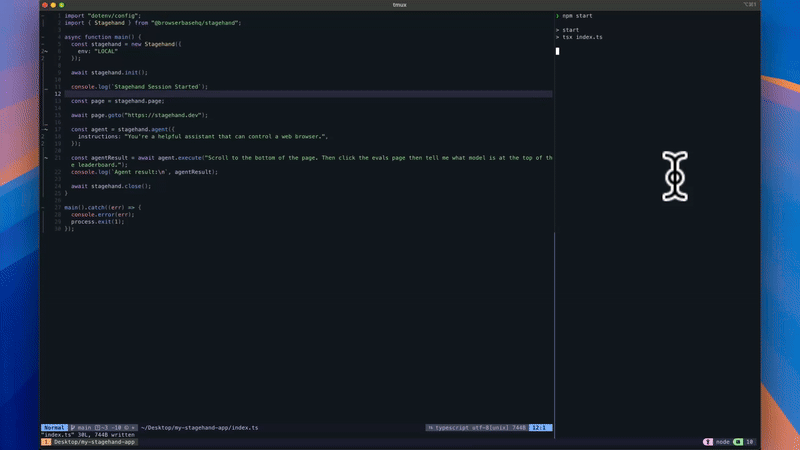Viewport: 800px width, 450px height.
Task: Click the 'e leaderboard.");' wrapped line
Action: coord(99,165)
